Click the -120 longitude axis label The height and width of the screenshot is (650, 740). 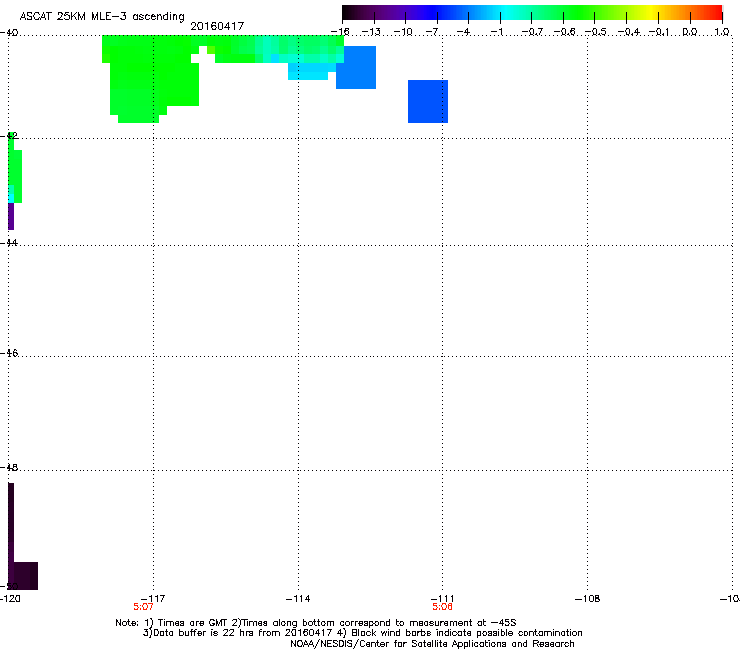coord(10,599)
